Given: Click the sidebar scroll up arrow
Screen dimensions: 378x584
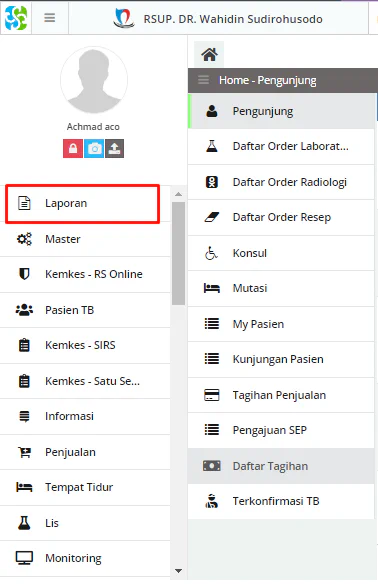Looking at the screenshot, I should click(x=178, y=194).
